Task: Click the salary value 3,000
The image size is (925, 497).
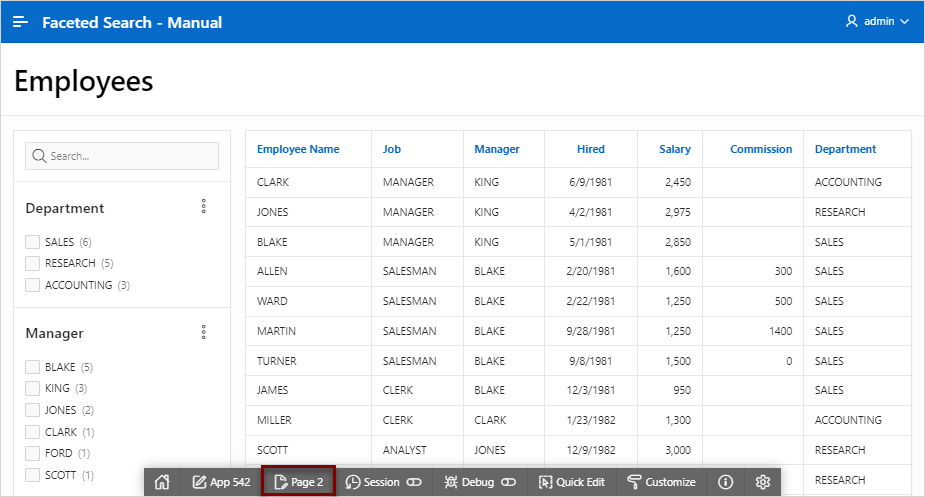Action: pyautogui.click(x=678, y=450)
